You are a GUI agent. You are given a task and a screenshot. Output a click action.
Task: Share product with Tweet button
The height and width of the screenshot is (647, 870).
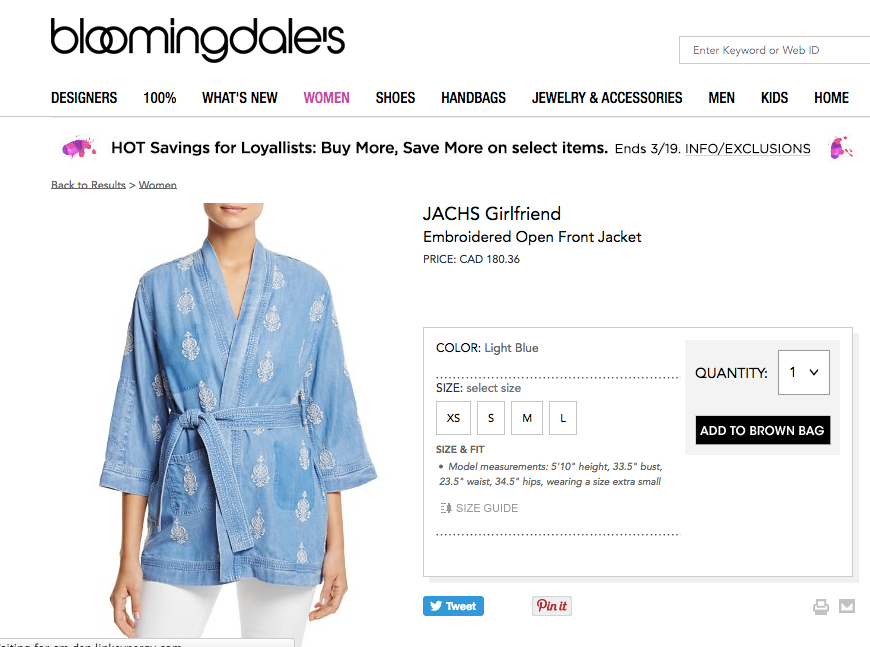pyautogui.click(x=453, y=606)
